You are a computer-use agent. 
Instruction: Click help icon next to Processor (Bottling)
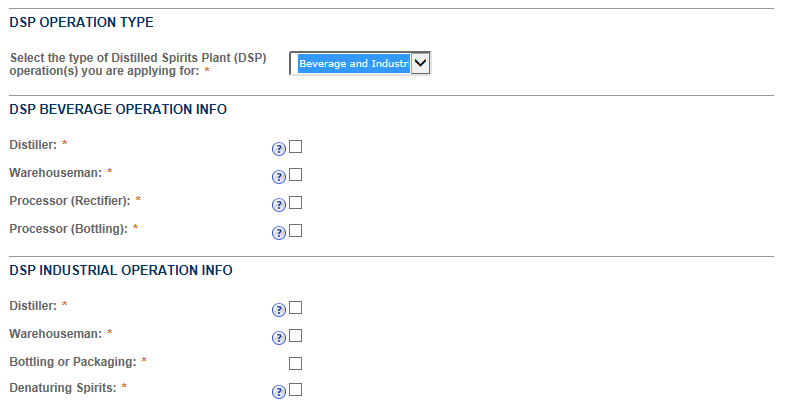point(279,233)
